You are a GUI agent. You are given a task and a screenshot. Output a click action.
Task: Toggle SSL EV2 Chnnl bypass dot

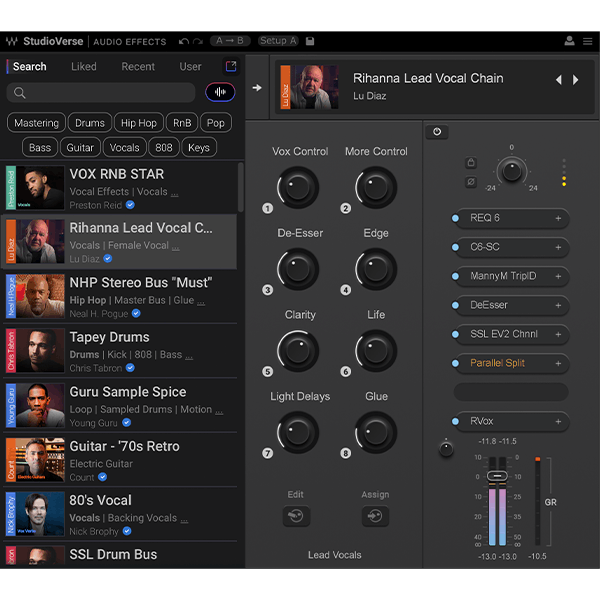[455, 334]
